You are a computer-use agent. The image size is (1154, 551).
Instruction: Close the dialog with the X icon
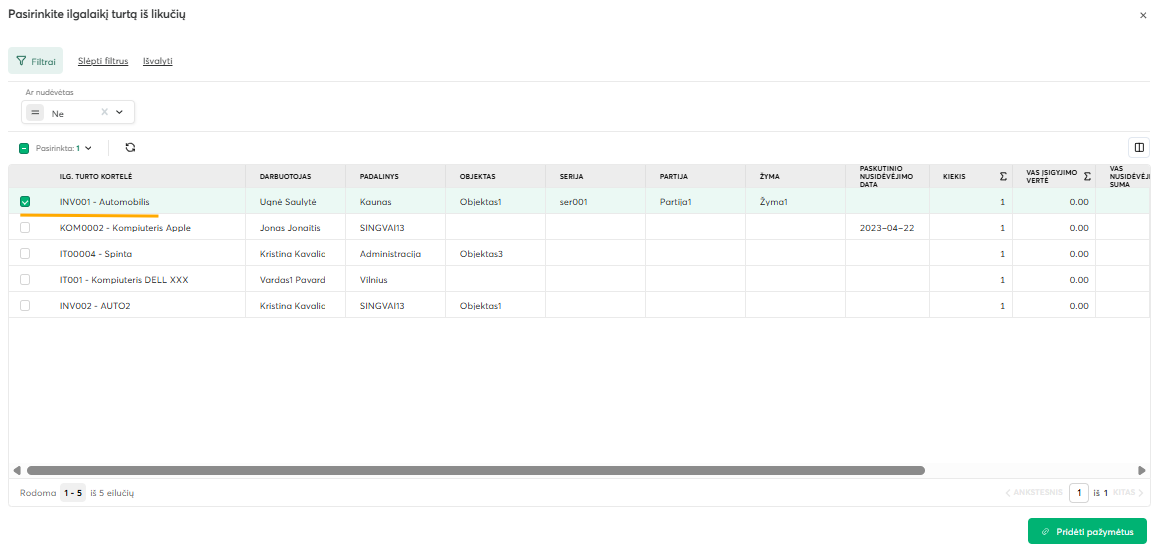click(x=1143, y=16)
